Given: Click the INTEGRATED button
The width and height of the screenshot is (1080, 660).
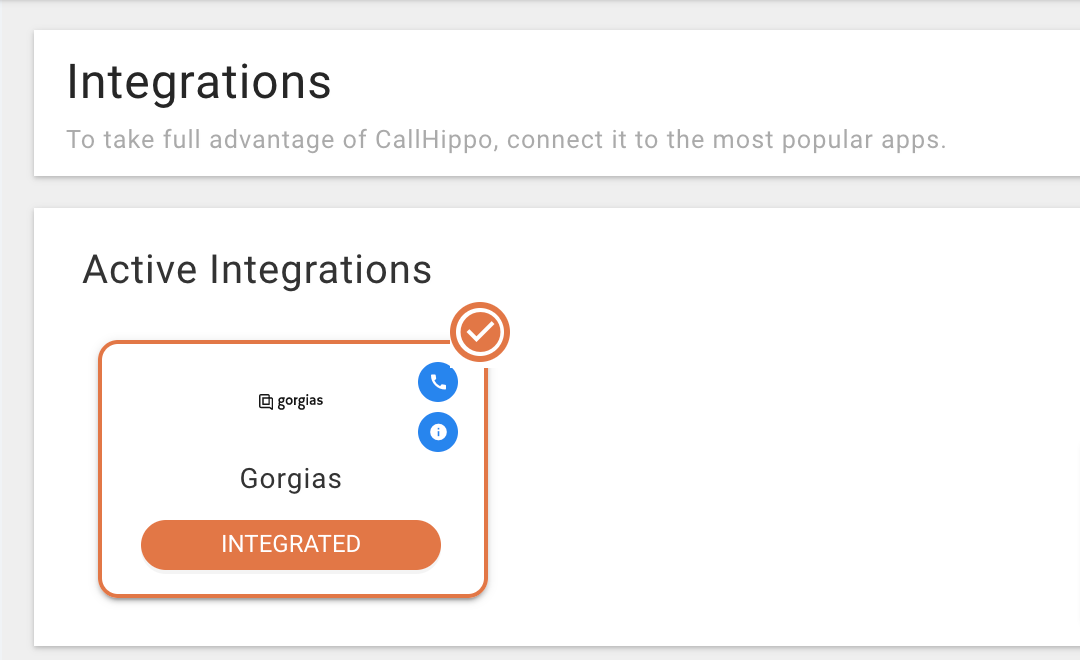Looking at the screenshot, I should click(291, 544).
